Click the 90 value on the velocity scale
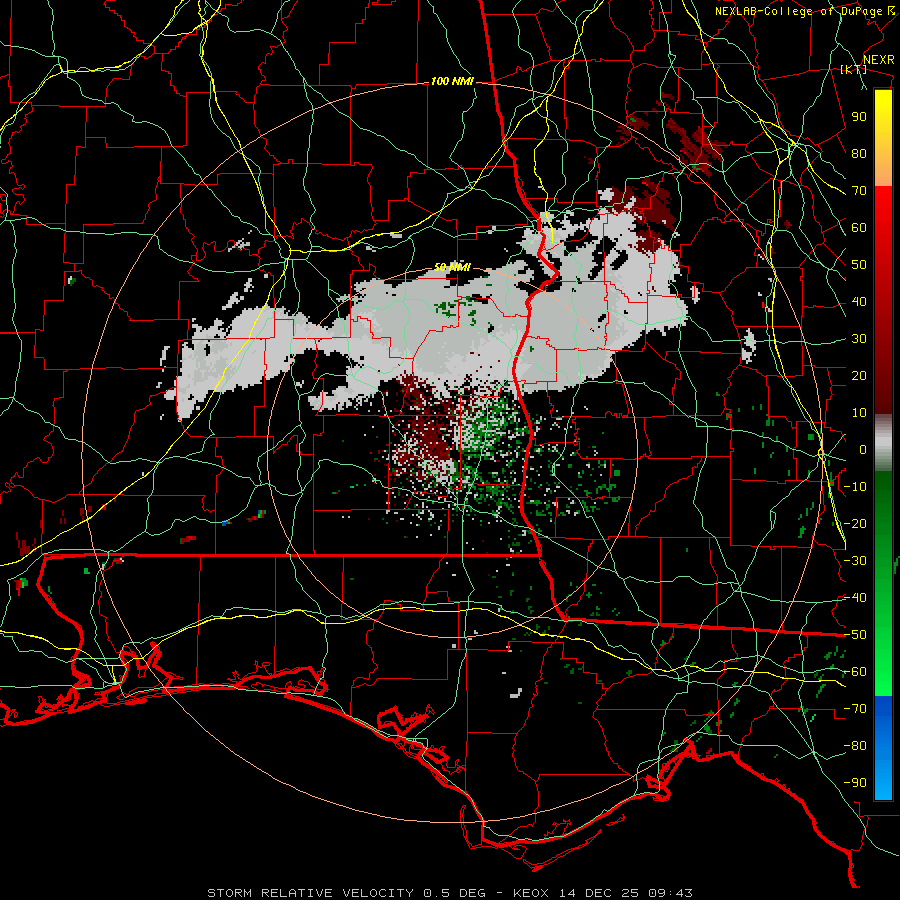Viewport: 900px width, 900px height. tap(859, 117)
